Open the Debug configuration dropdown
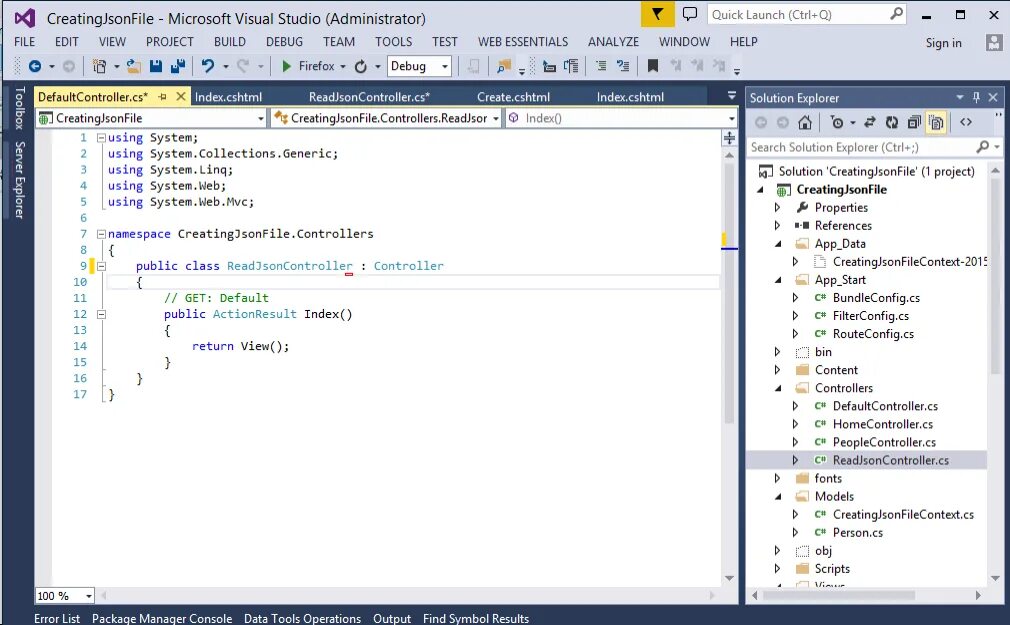The width and height of the screenshot is (1010, 625). point(445,66)
